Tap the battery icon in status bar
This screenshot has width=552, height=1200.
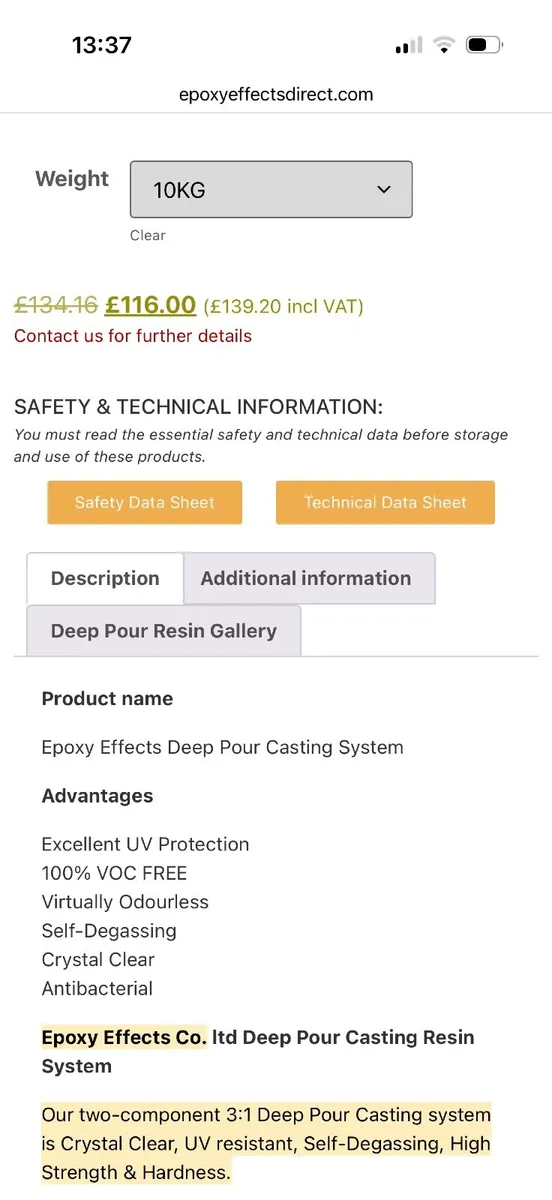[x=484, y=45]
